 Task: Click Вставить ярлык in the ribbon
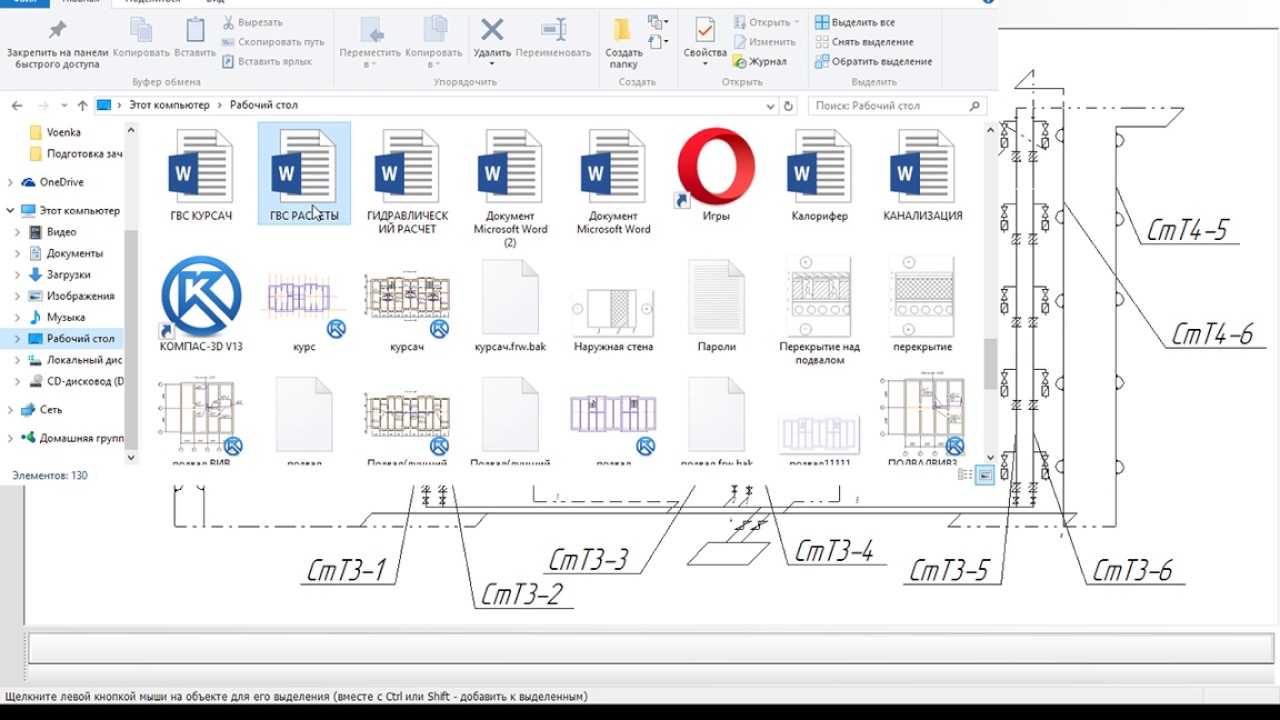point(267,62)
